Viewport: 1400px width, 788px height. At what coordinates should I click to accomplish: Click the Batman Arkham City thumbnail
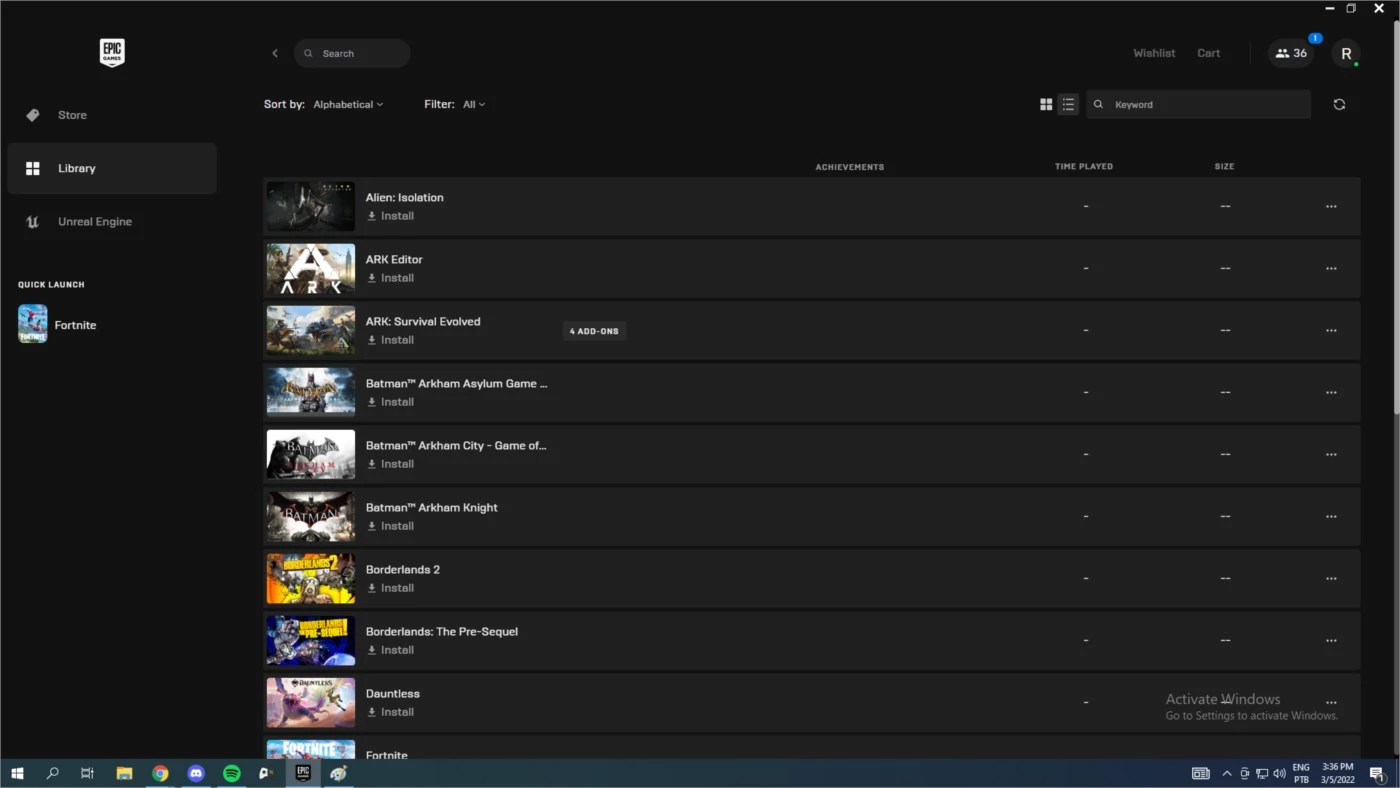[311, 454]
